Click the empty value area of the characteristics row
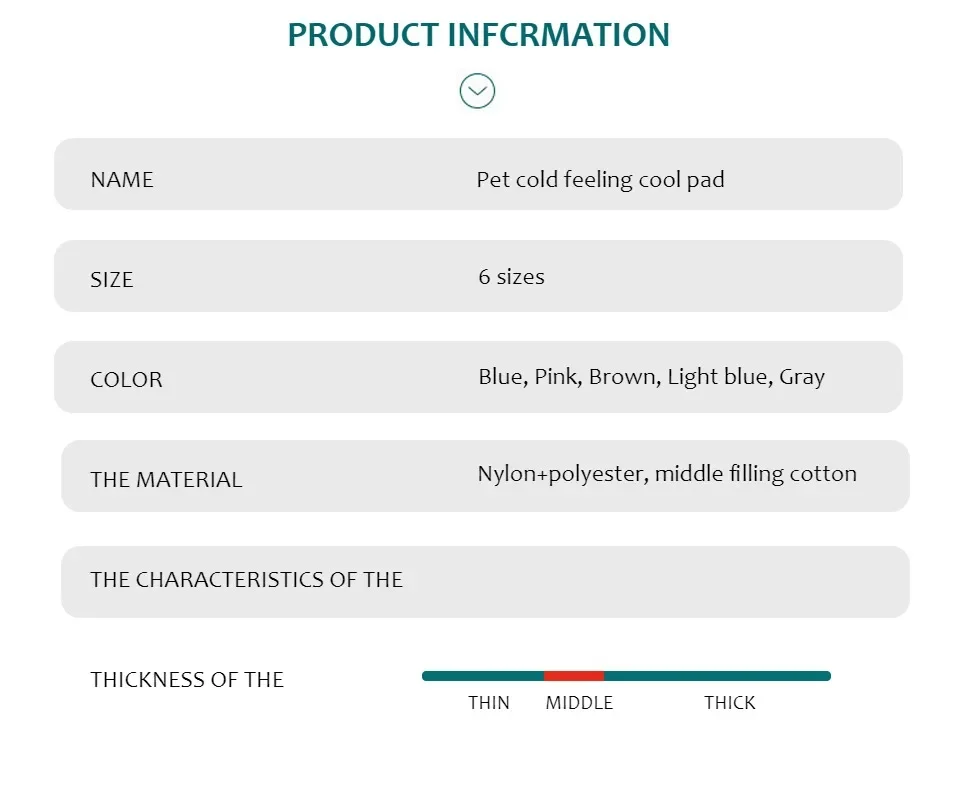958x787 pixels. [660, 581]
